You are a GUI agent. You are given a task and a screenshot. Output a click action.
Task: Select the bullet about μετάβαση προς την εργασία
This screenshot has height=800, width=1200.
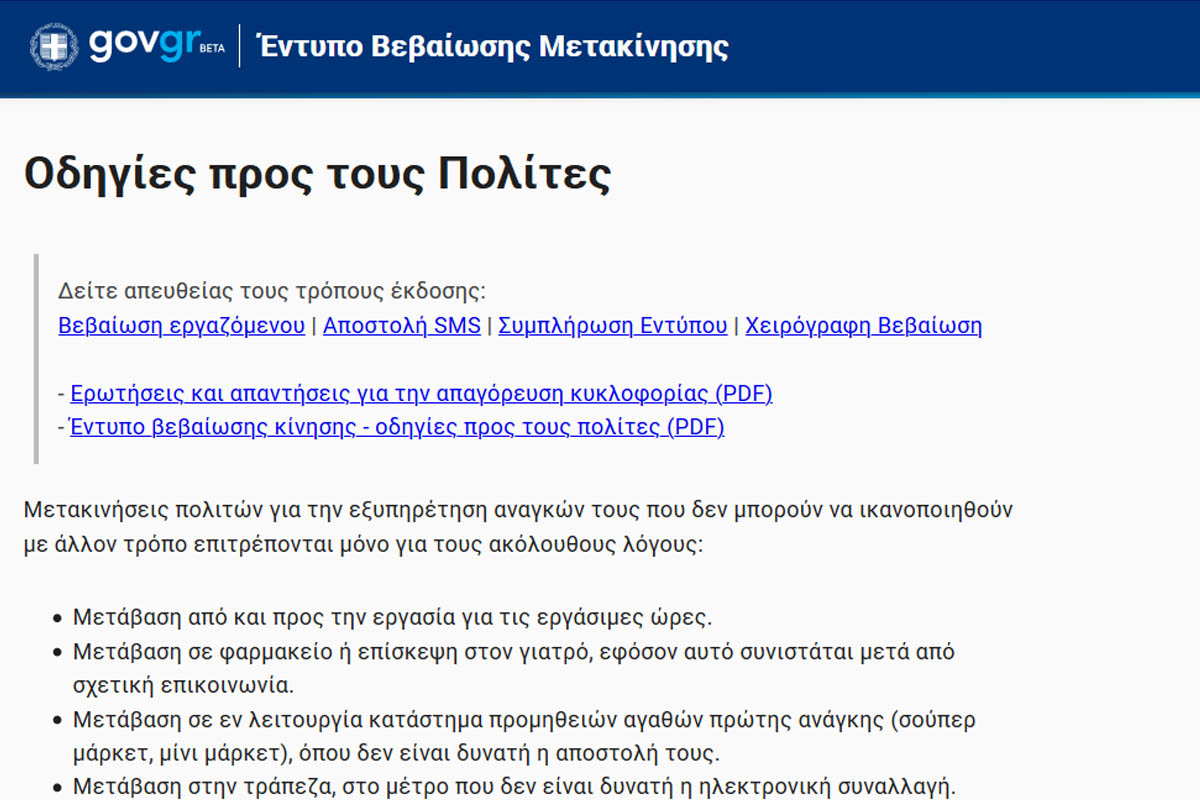coord(392,616)
